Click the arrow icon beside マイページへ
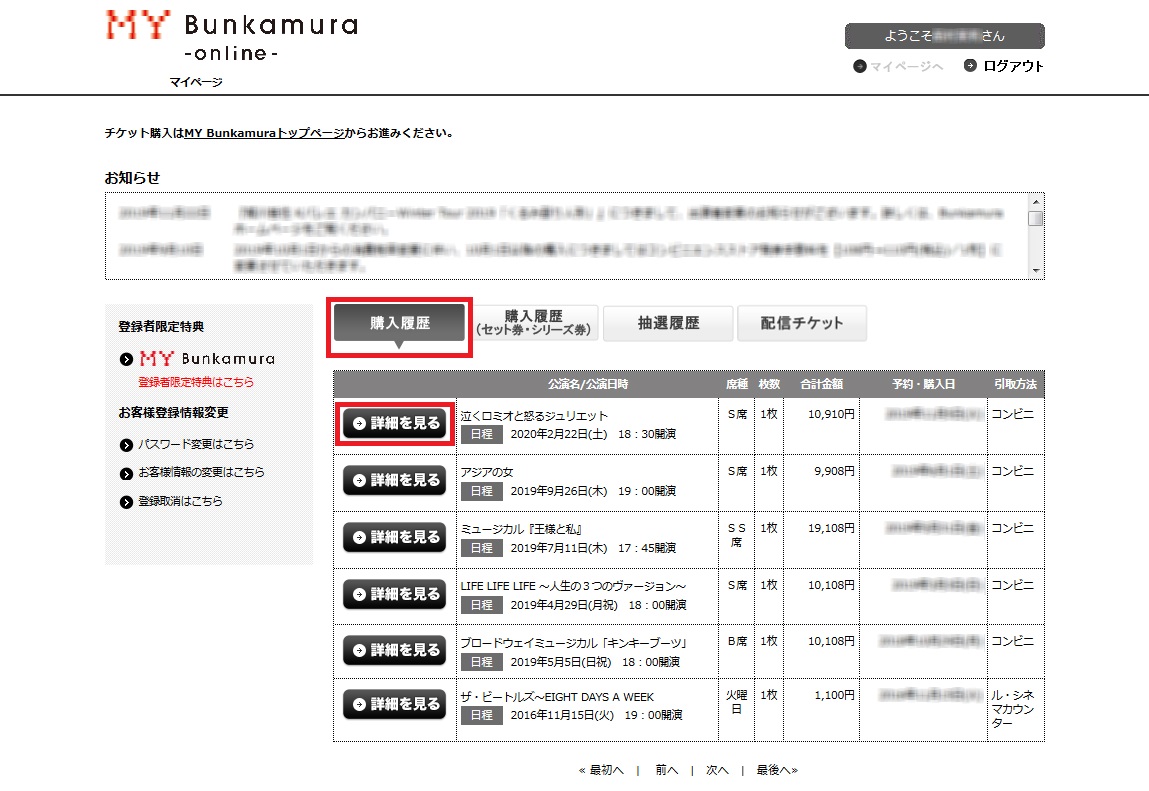Image resolution: width=1149 pixels, height=791 pixels. click(x=859, y=66)
